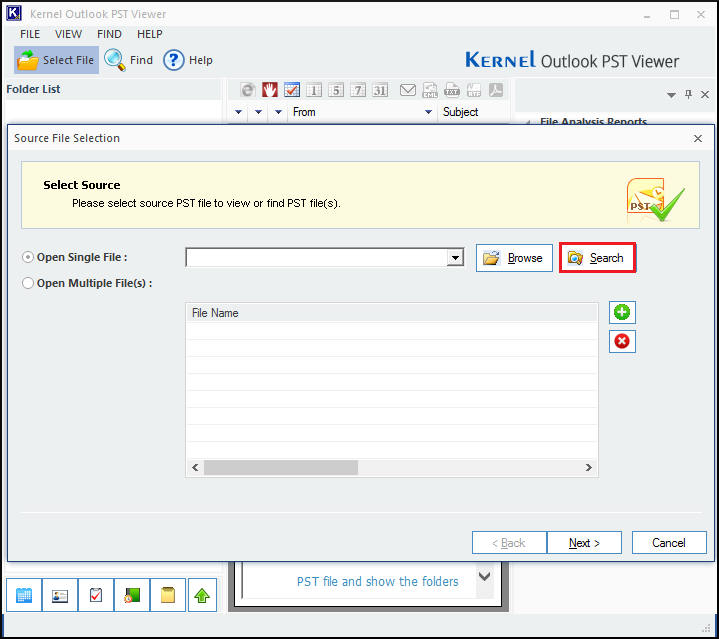
Task: Open the Contacts card icon at bottom
Action: point(60,595)
